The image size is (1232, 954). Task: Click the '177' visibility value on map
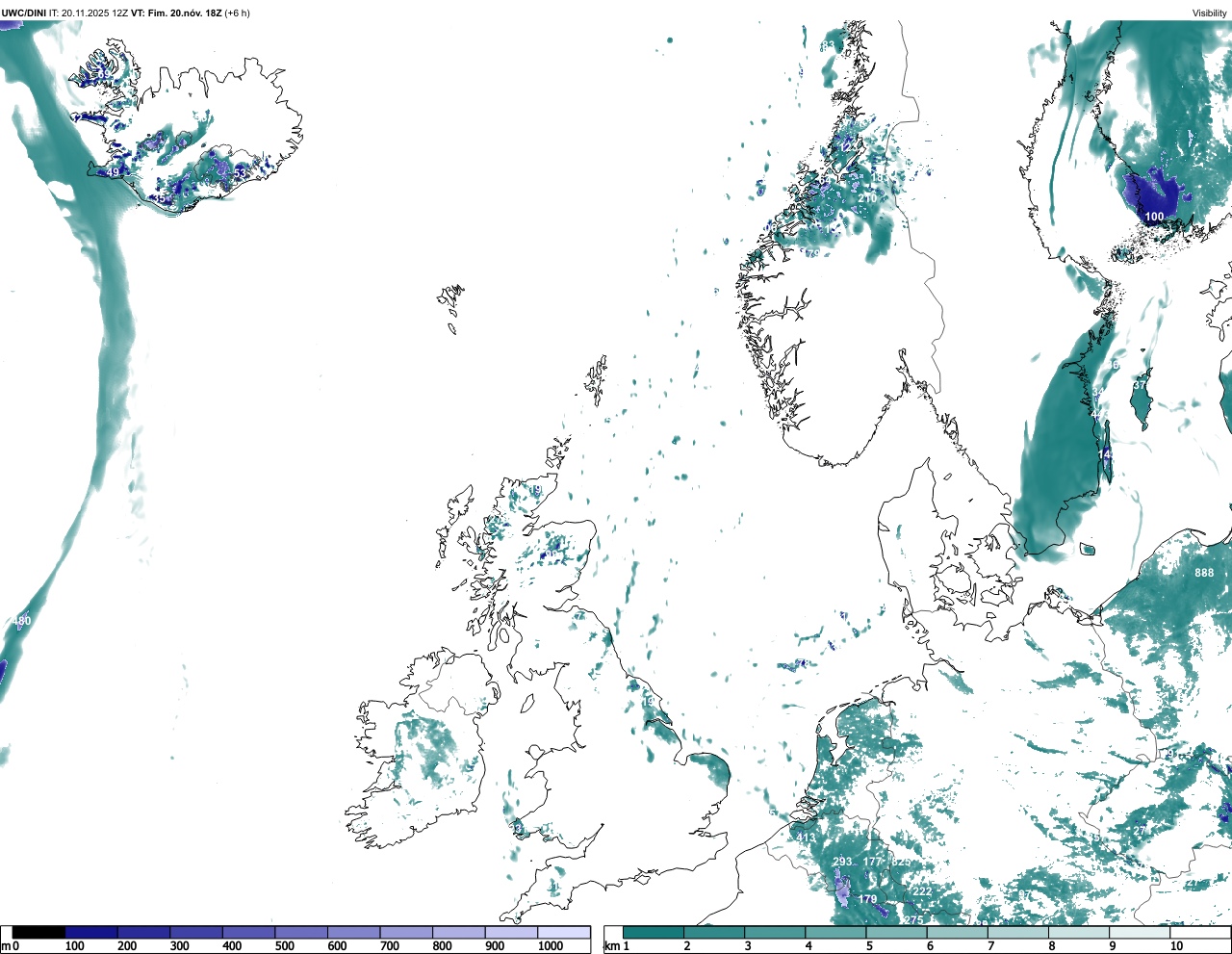tap(873, 862)
